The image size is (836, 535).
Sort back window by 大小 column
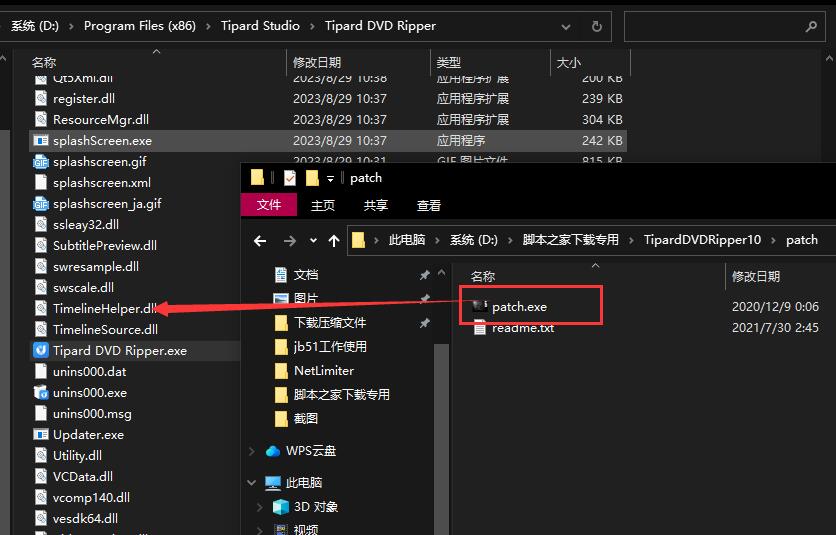click(x=590, y=62)
